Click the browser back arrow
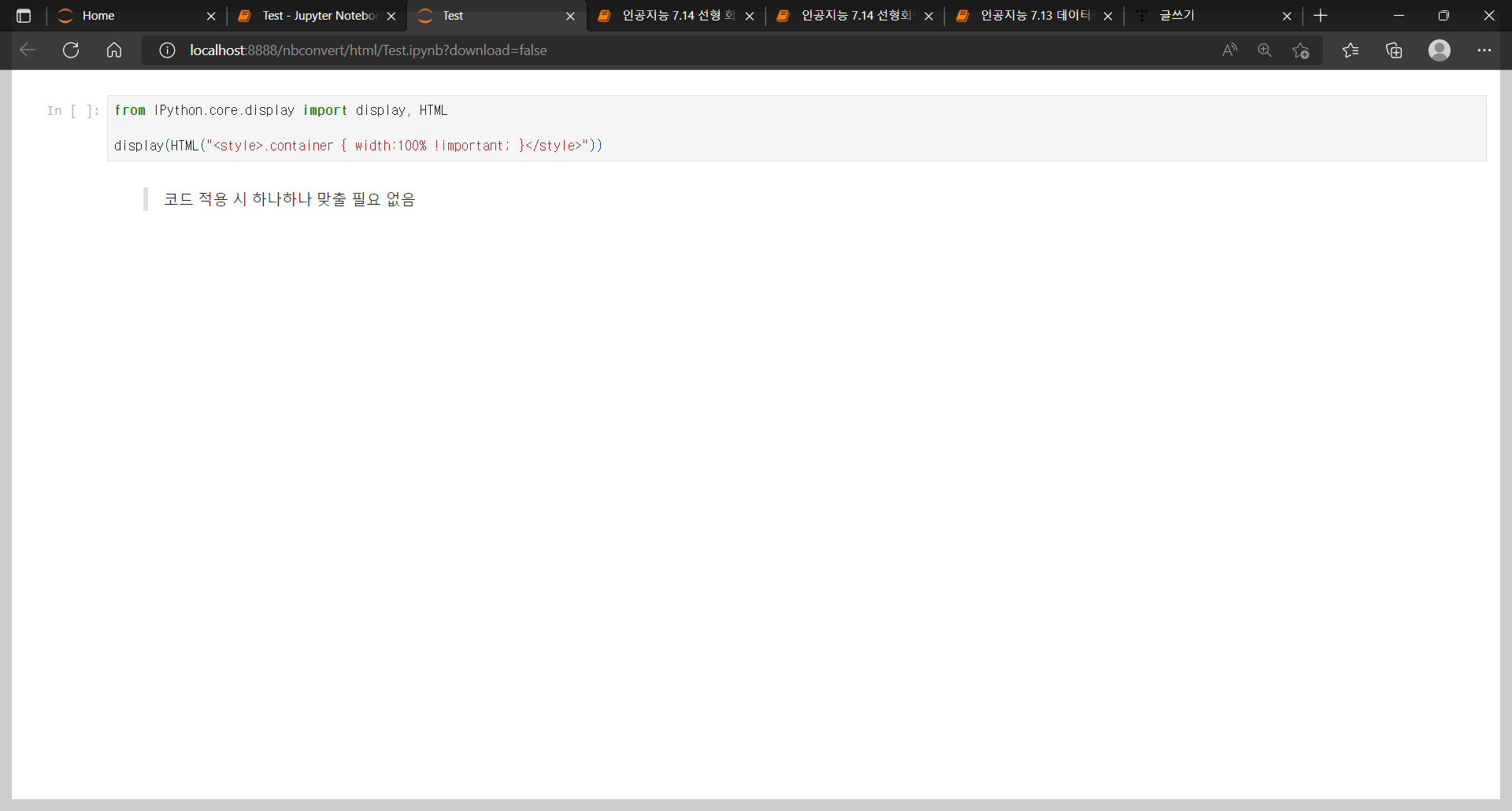The image size is (1512, 811). click(28, 50)
